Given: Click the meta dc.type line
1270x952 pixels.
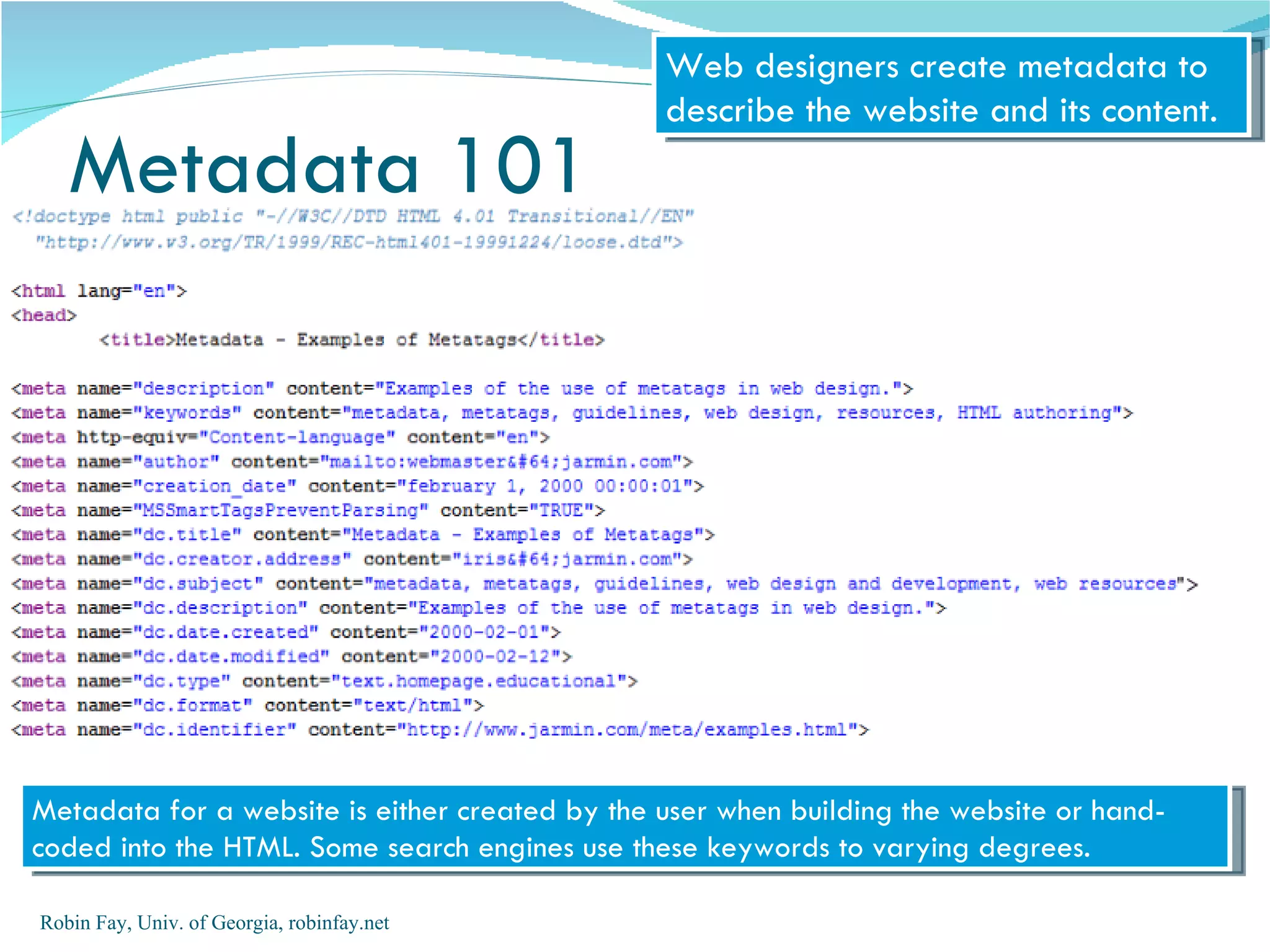Looking at the screenshot, I should [x=324, y=682].
